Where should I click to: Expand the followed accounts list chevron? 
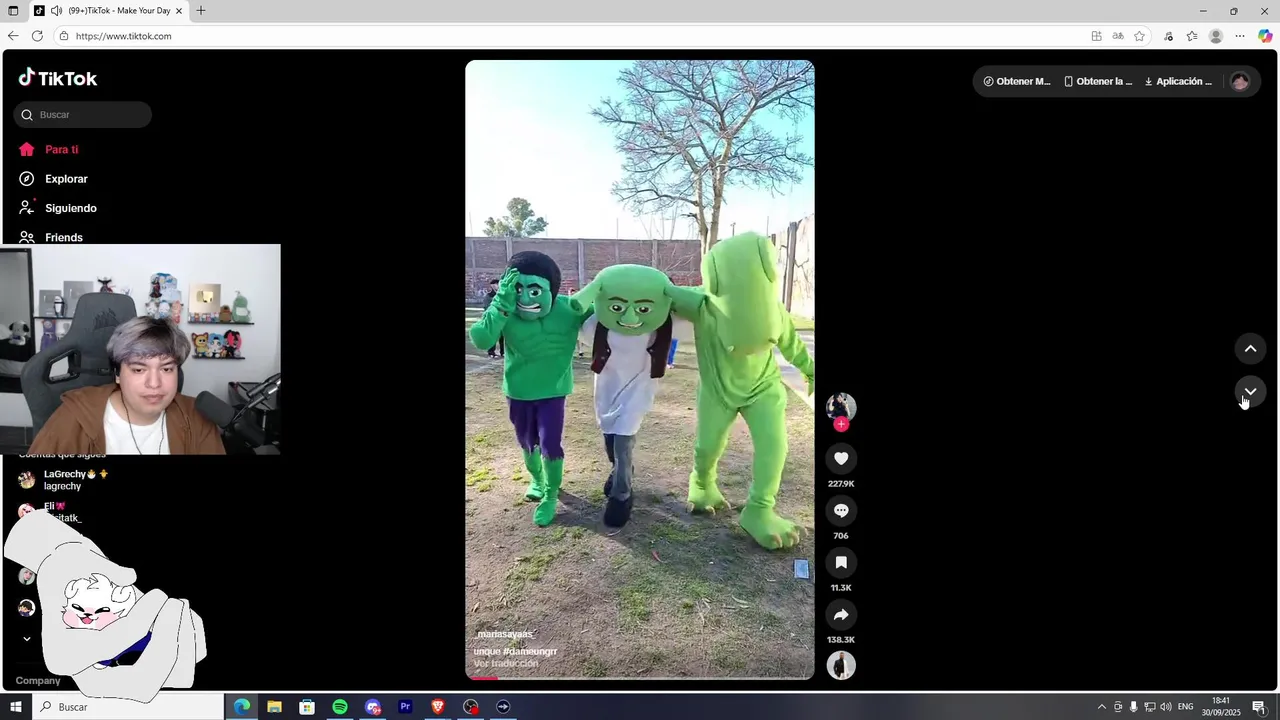[27, 638]
